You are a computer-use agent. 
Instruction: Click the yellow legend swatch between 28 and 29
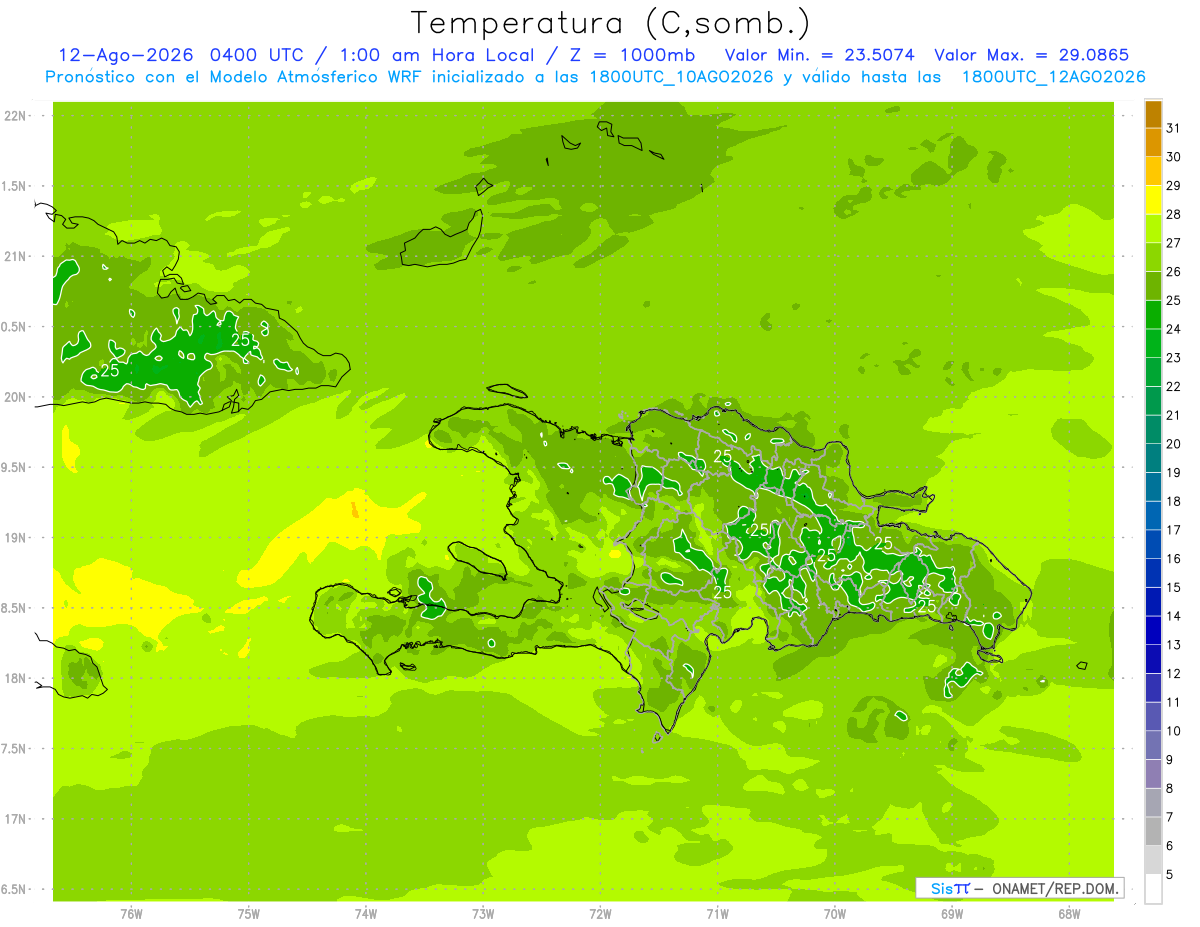point(1153,200)
